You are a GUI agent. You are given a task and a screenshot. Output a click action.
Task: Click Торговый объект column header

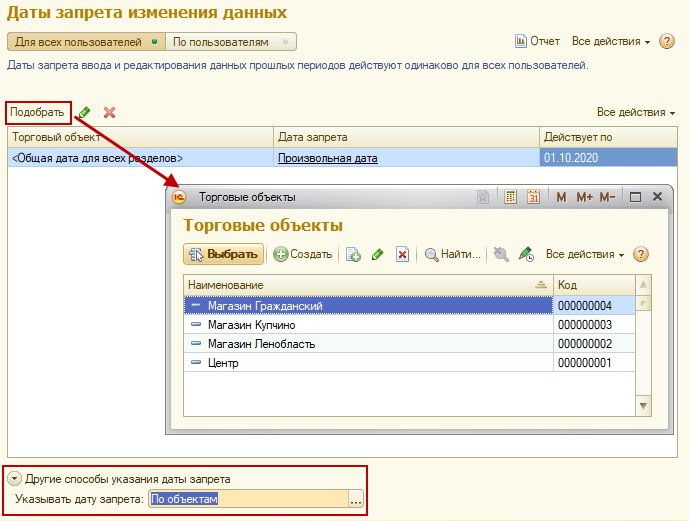[x=141, y=137]
